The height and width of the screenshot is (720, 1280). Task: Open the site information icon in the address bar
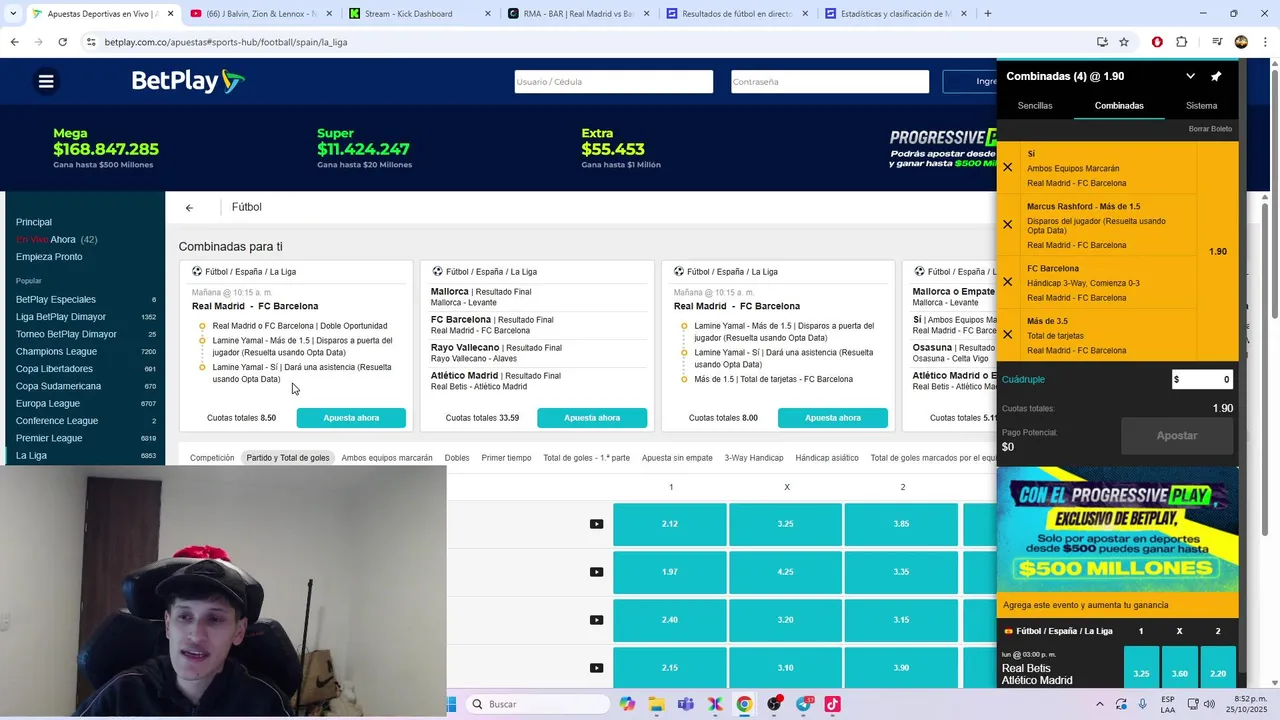click(90, 42)
